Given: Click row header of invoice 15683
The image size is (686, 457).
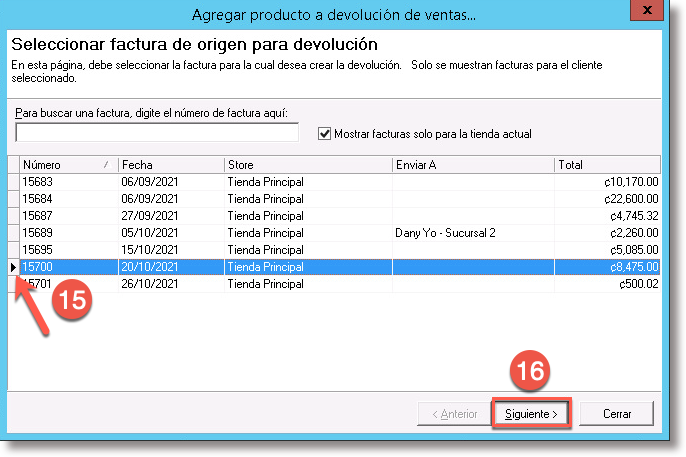Looking at the screenshot, I should point(13,181).
